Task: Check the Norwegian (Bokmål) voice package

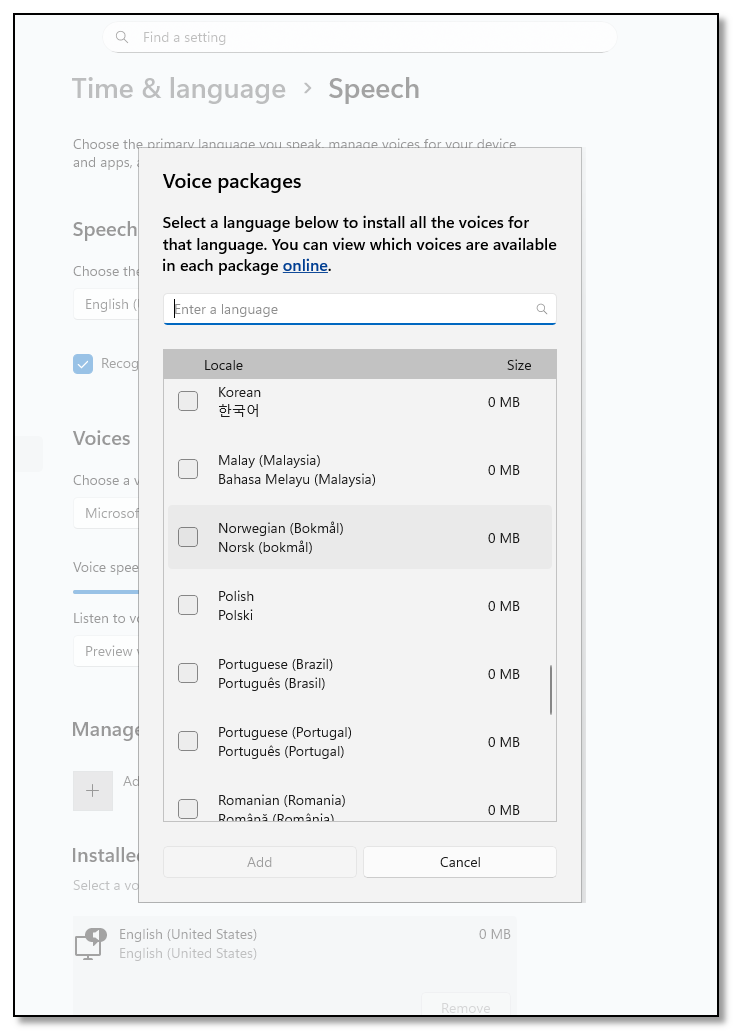Action: click(187, 536)
